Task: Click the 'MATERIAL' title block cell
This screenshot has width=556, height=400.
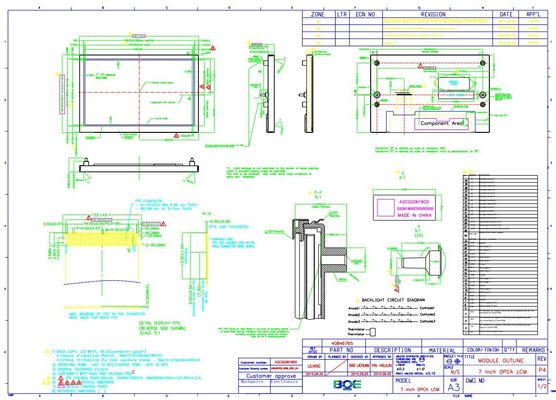Action: pos(442,350)
